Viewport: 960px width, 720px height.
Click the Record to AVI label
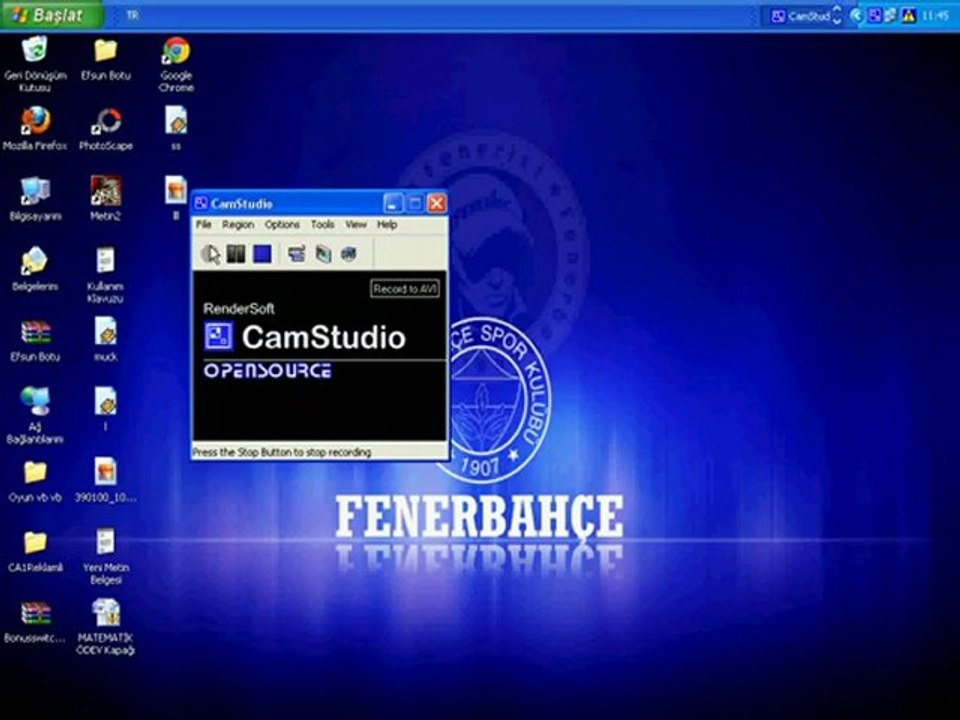tap(405, 289)
